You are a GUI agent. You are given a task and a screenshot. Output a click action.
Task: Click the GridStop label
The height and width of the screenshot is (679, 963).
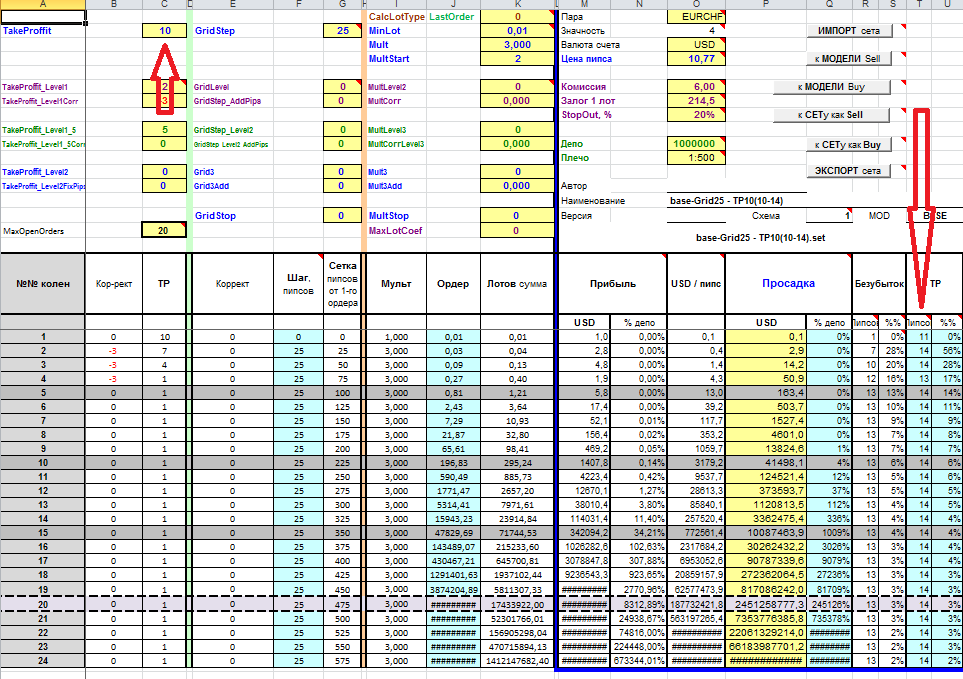point(215,215)
